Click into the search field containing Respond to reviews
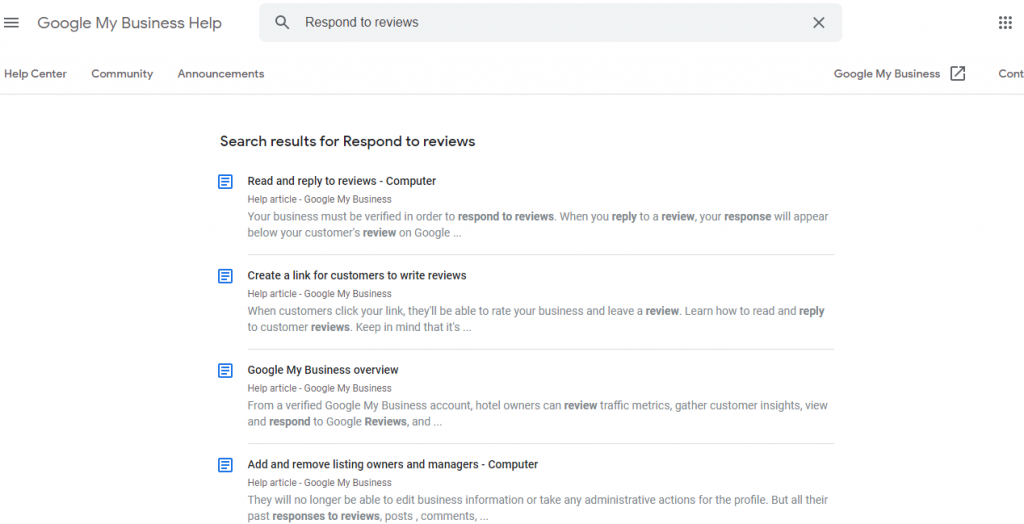 pyautogui.click(x=551, y=23)
